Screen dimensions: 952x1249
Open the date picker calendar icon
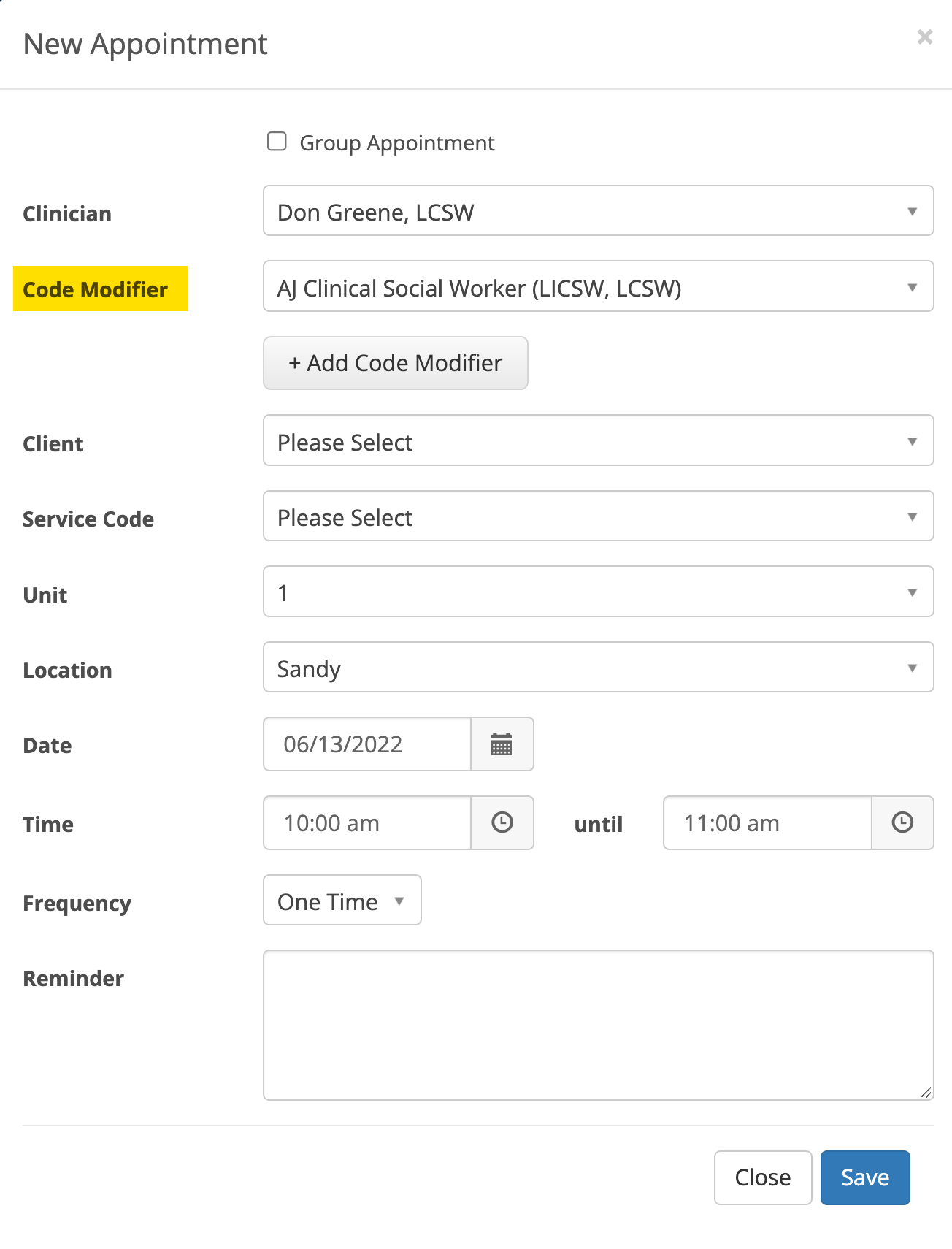pos(502,744)
